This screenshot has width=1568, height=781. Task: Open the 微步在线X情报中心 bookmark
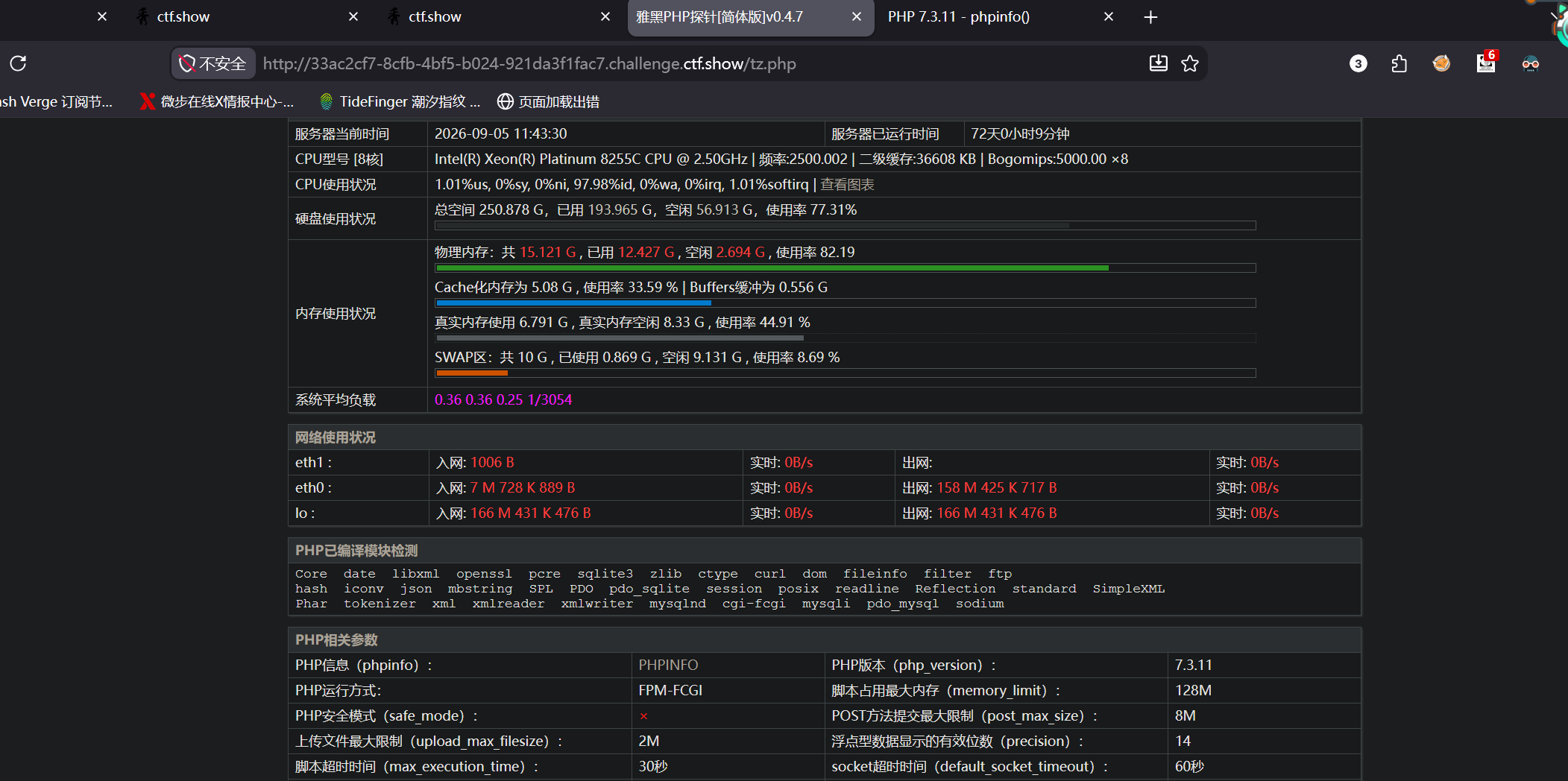[x=217, y=101]
